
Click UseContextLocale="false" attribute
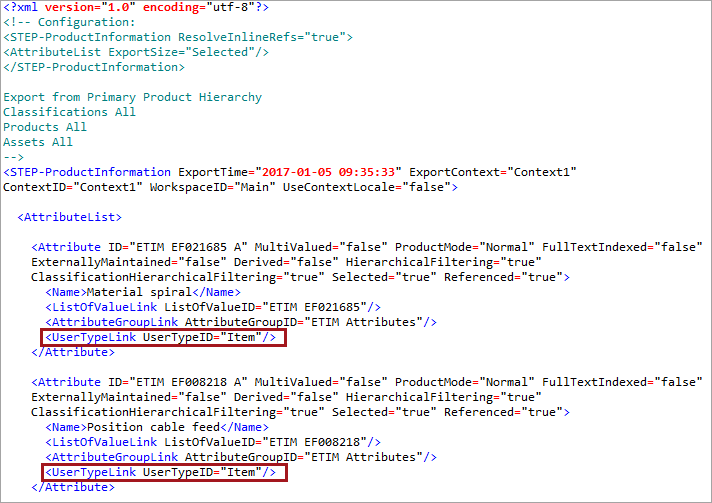366,187
